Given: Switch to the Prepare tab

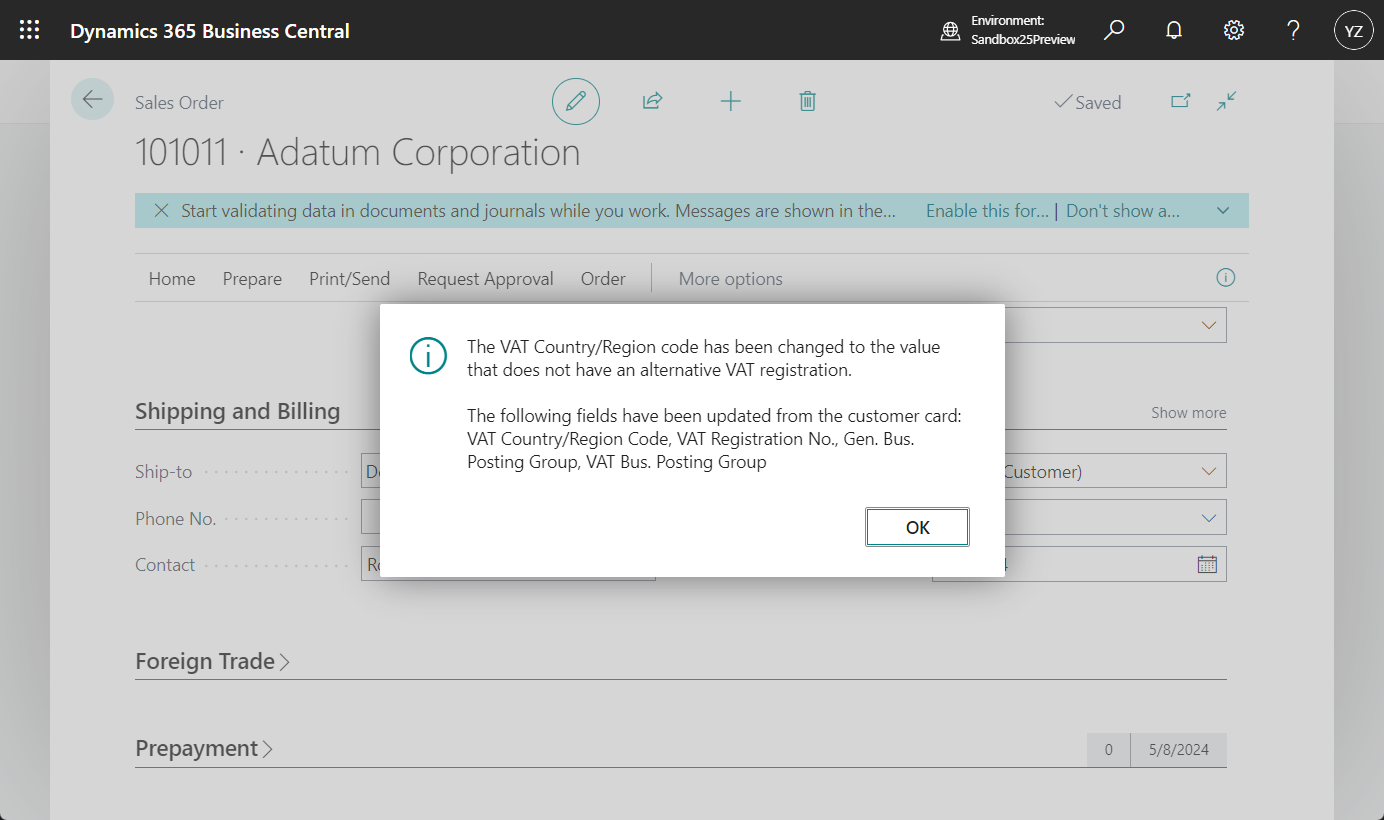Looking at the screenshot, I should [x=252, y=278].
